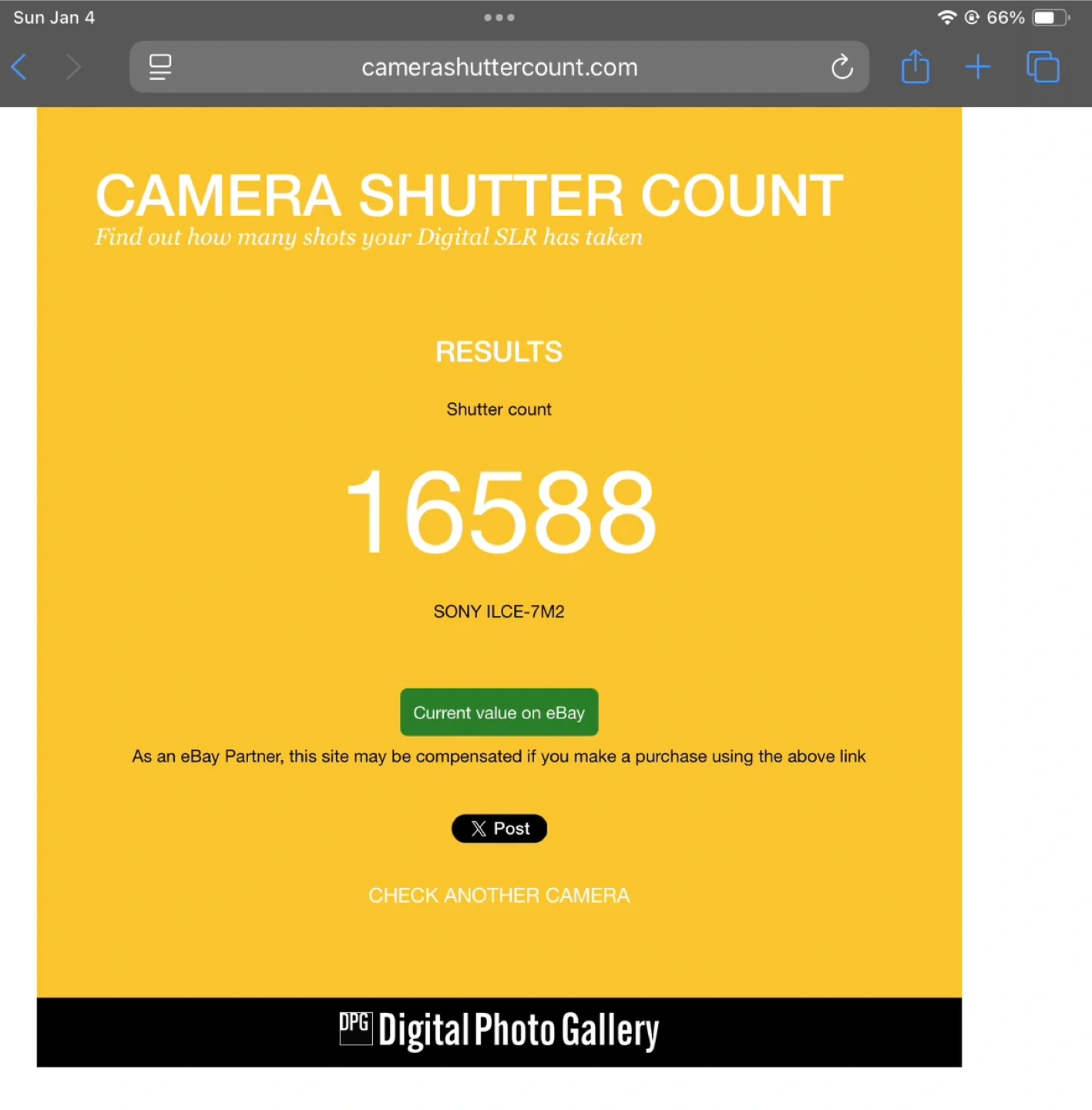This screenshot has height=1110, width=1092.
Task: Tap the camerashuttercount.com address bar
Action: pyautogui.click(x=499, y=67)
